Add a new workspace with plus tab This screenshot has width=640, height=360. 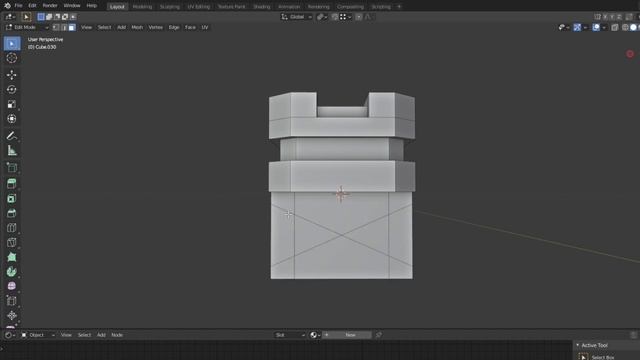click(x=399, y=7)
